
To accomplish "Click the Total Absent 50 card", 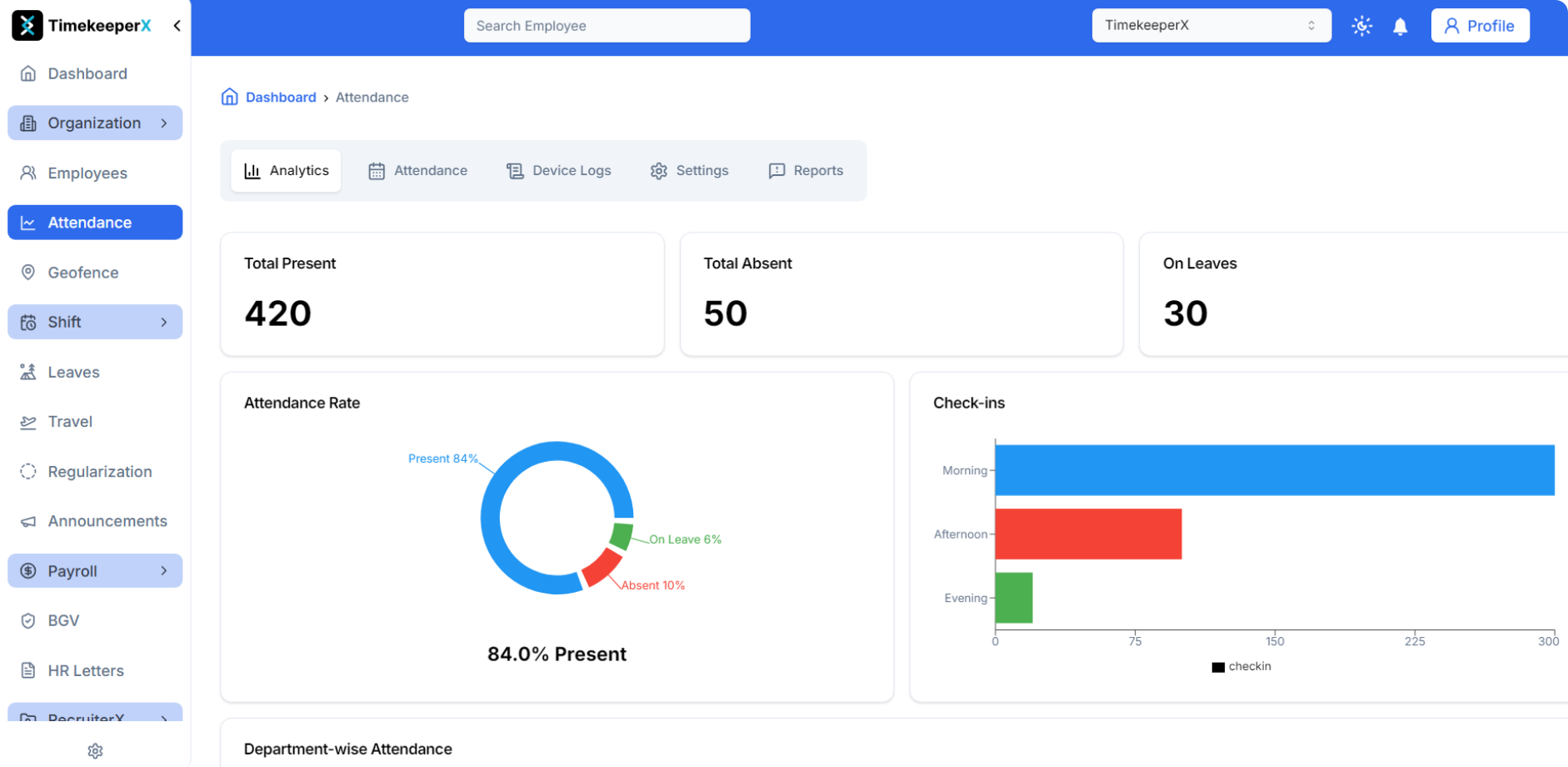I will tap(901, 294).
